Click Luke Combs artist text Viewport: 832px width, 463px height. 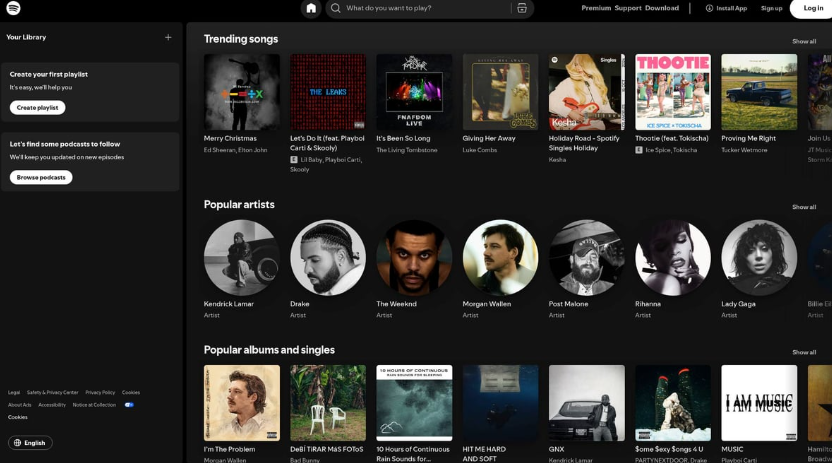[x=480, y=150]
